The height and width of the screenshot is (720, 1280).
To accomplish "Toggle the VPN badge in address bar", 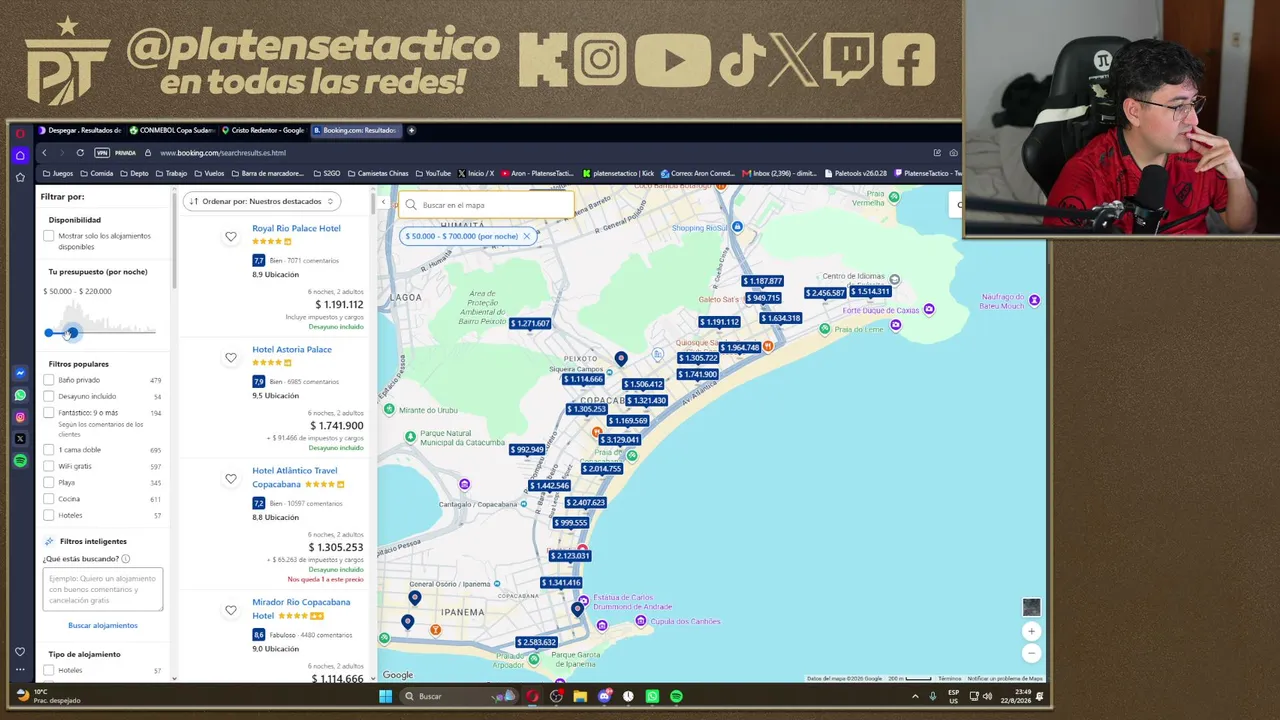I will (x=102, y=153).
